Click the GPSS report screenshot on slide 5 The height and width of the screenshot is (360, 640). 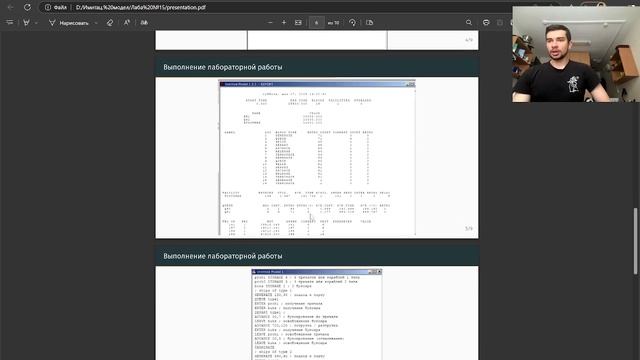pyautogui.click(x=317, y=158)
